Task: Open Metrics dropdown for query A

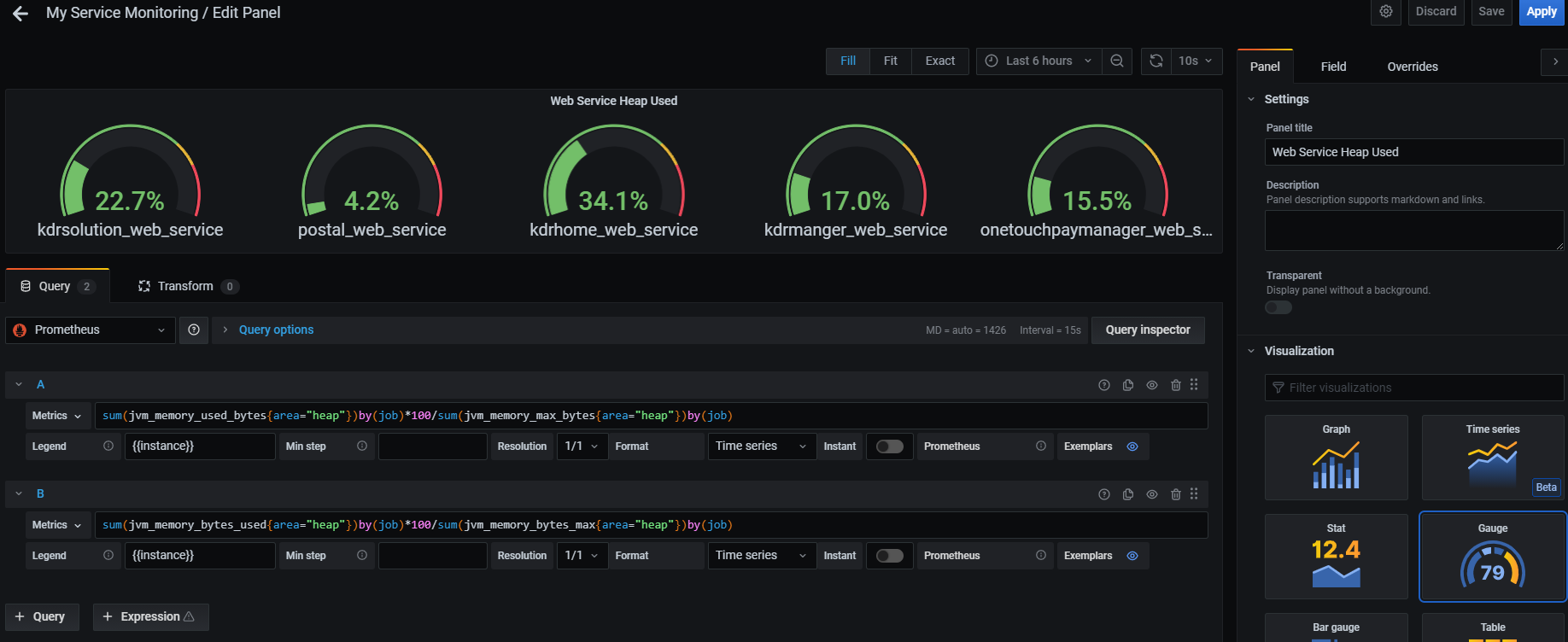Action: (57, 416)
